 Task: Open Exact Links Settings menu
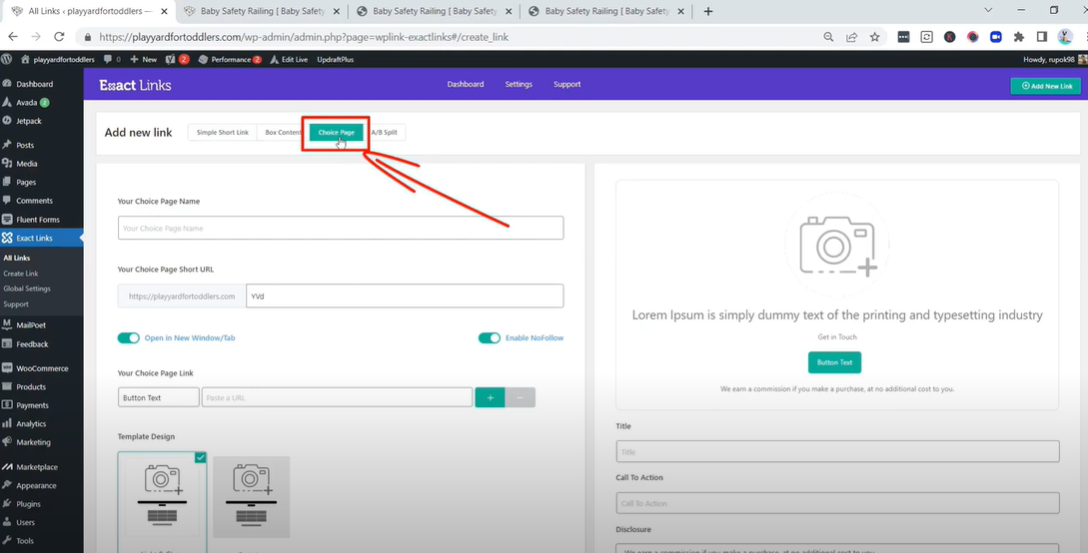tap(518, 85)
